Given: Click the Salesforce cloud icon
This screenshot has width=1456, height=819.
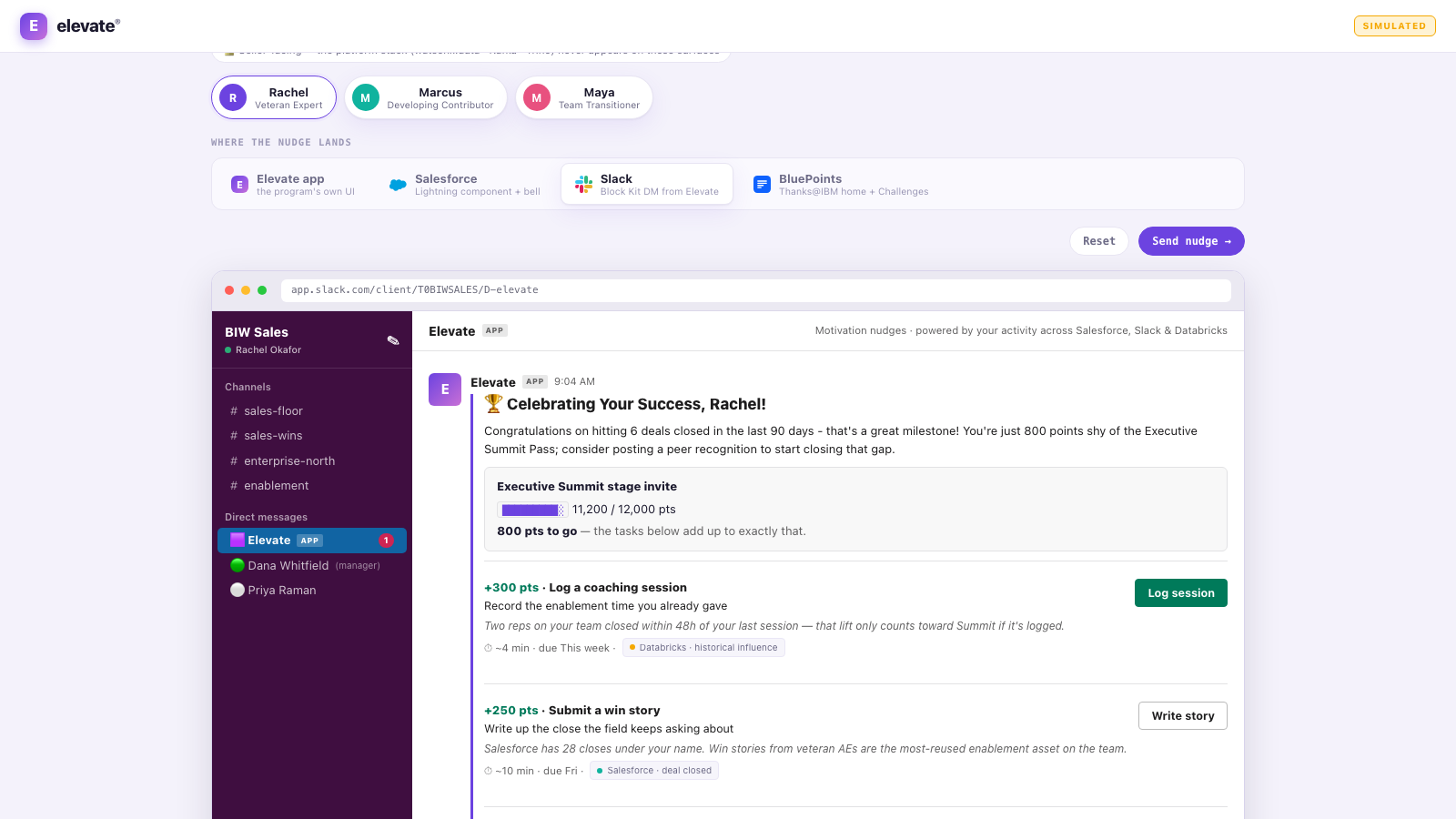Looking at the screenshot, I should (x=398, y=185).
